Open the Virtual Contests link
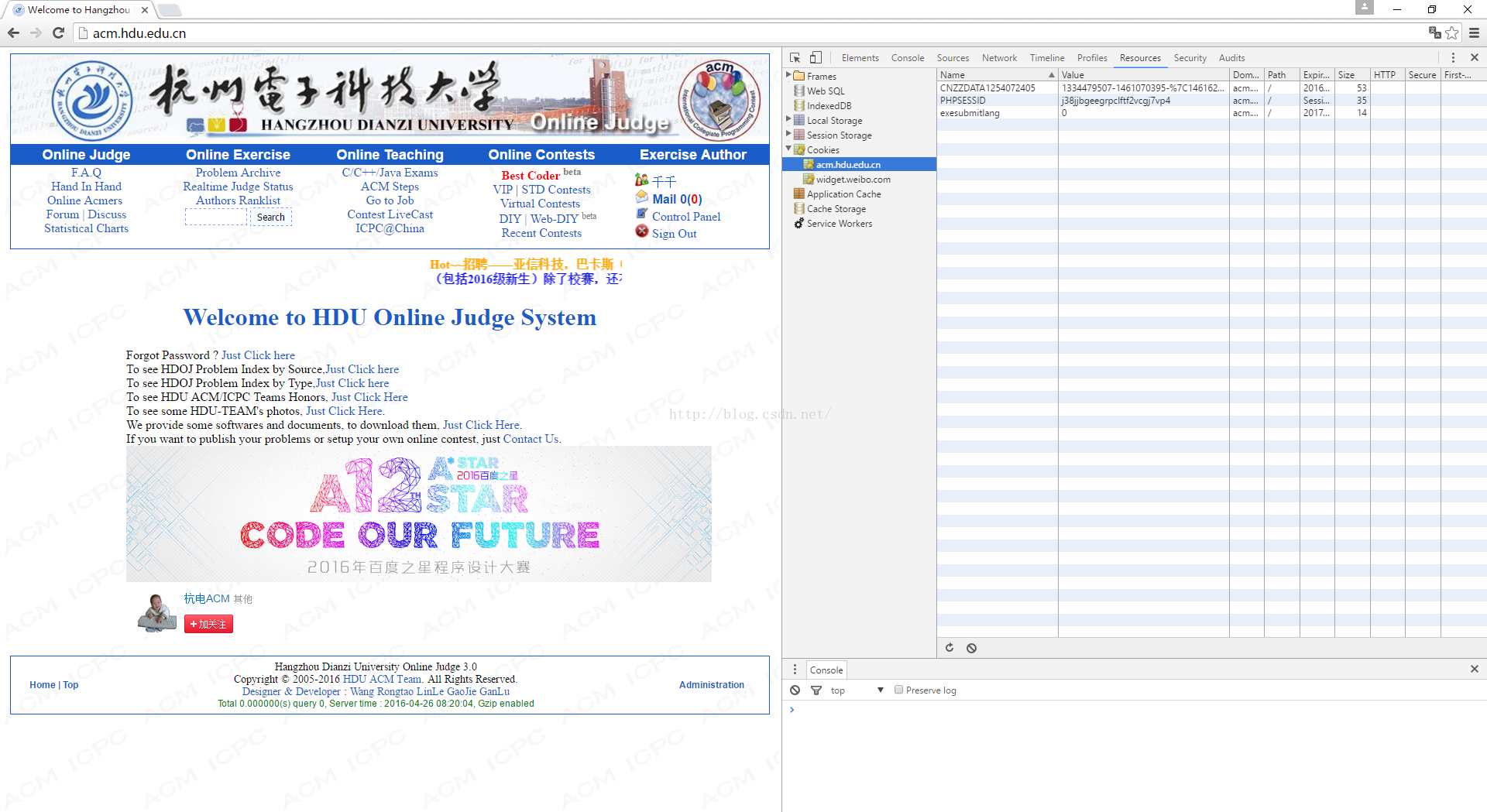The width and height of the screenshot is (1487, 812). tap(540, 204)
